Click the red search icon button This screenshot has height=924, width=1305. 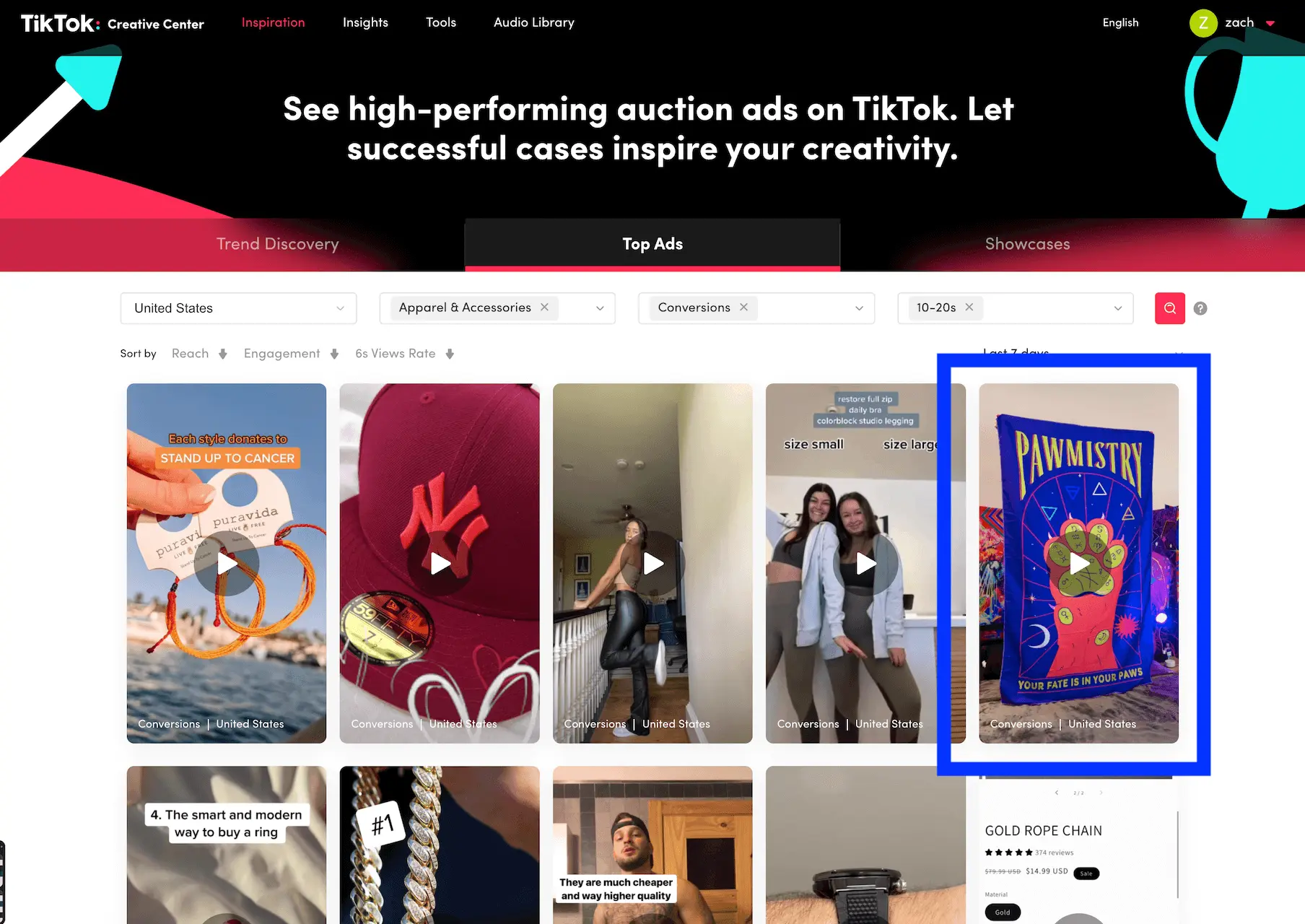tap(1169, 308)
